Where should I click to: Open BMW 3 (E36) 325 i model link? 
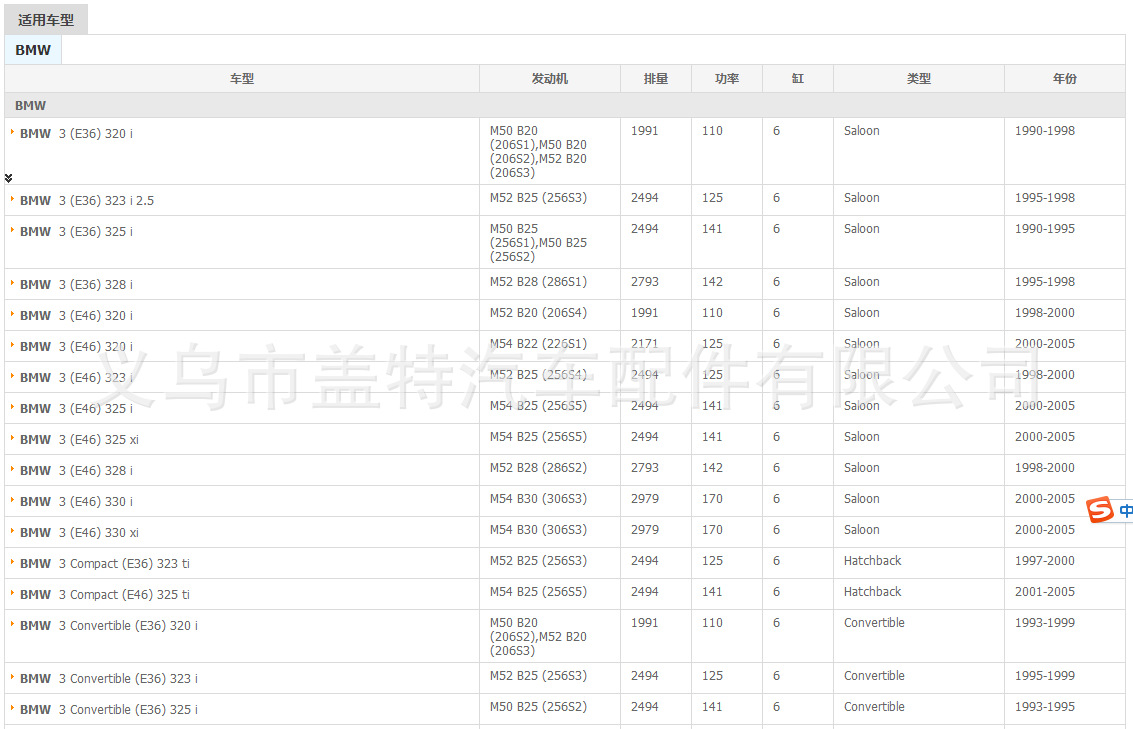coord(77,232)
